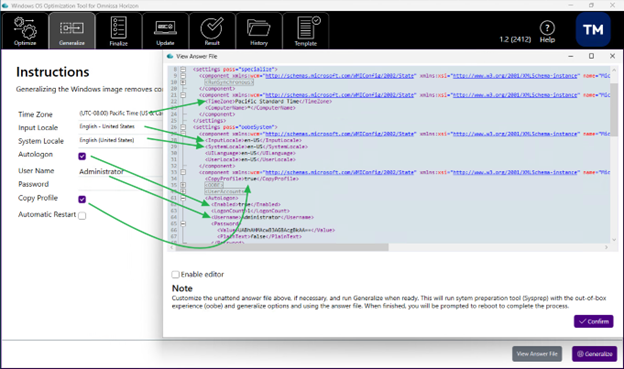Screen dimensions: 624x369
Task: Open the Time Zone dropdown
Action: click(121, 113)
